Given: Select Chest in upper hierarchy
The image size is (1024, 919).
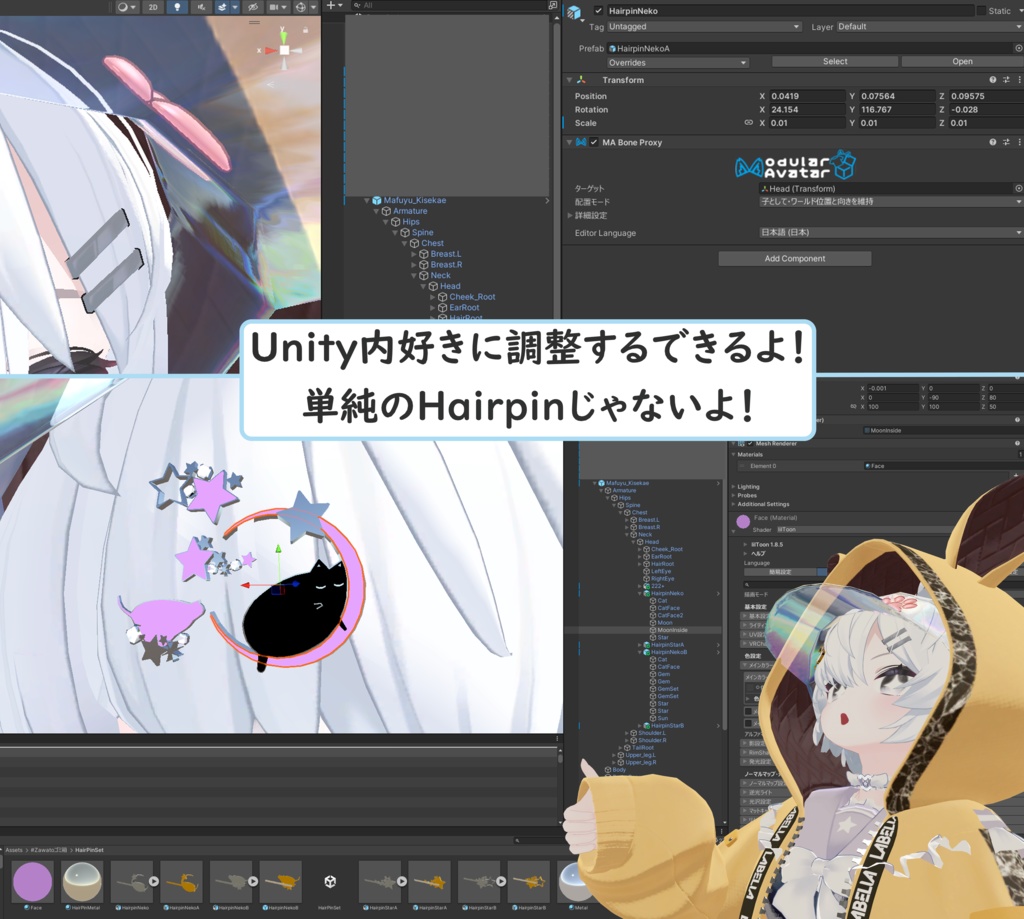Looking at the screenshot, I should [432, 243].
